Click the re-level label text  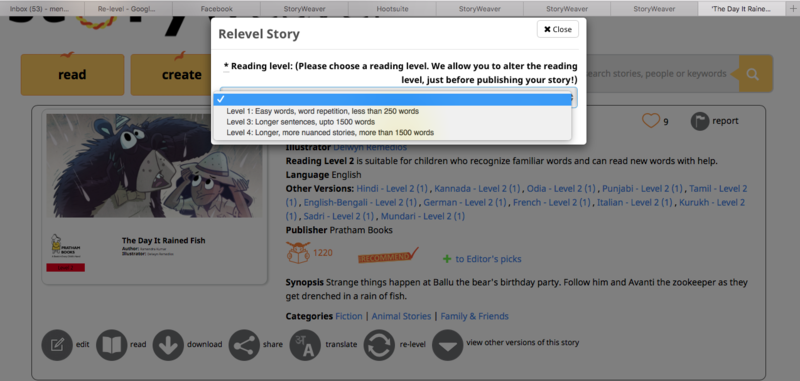pos(412,344)
